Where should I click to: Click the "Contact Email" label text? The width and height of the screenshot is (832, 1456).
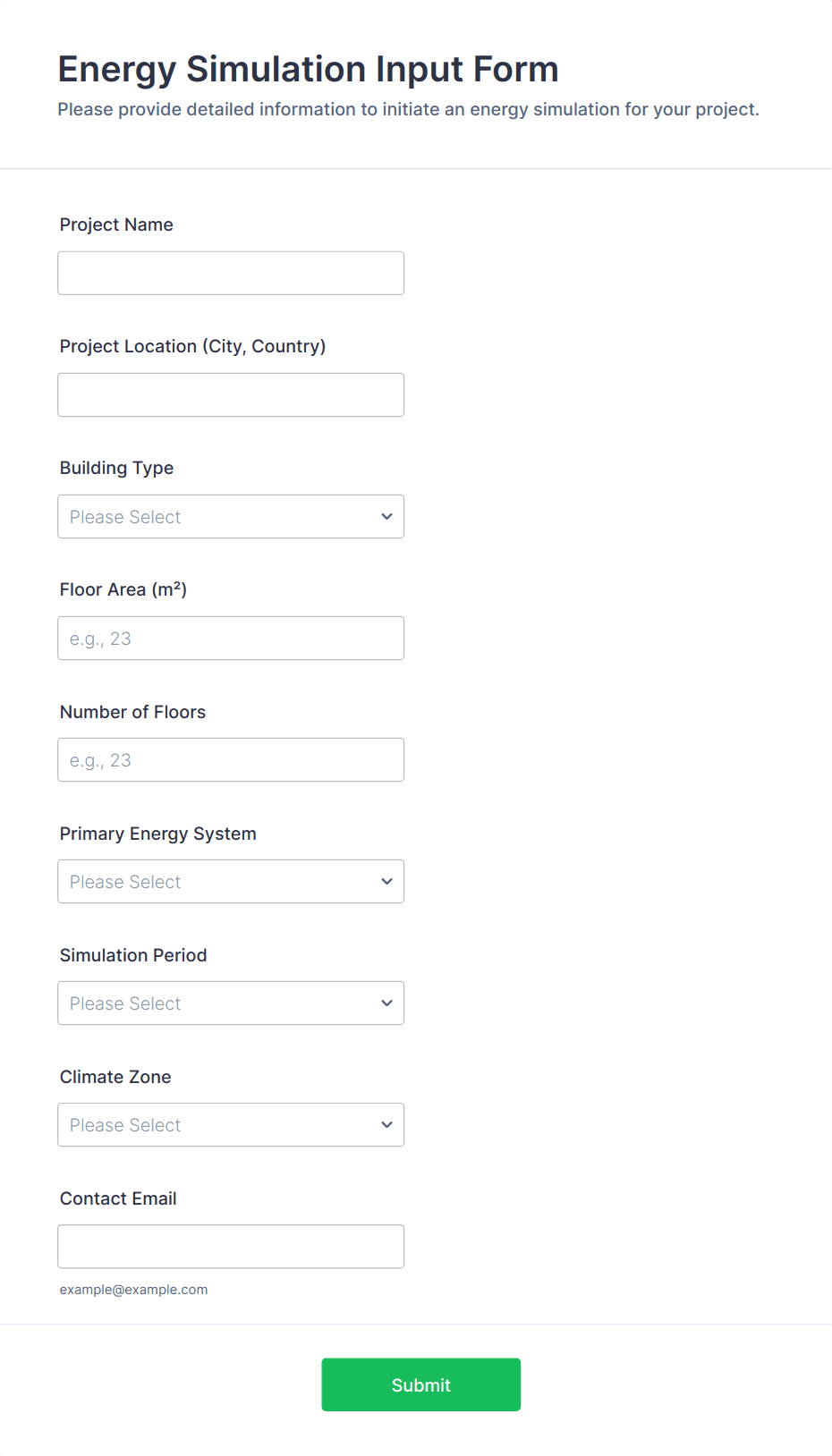[x=118, y=1199]
